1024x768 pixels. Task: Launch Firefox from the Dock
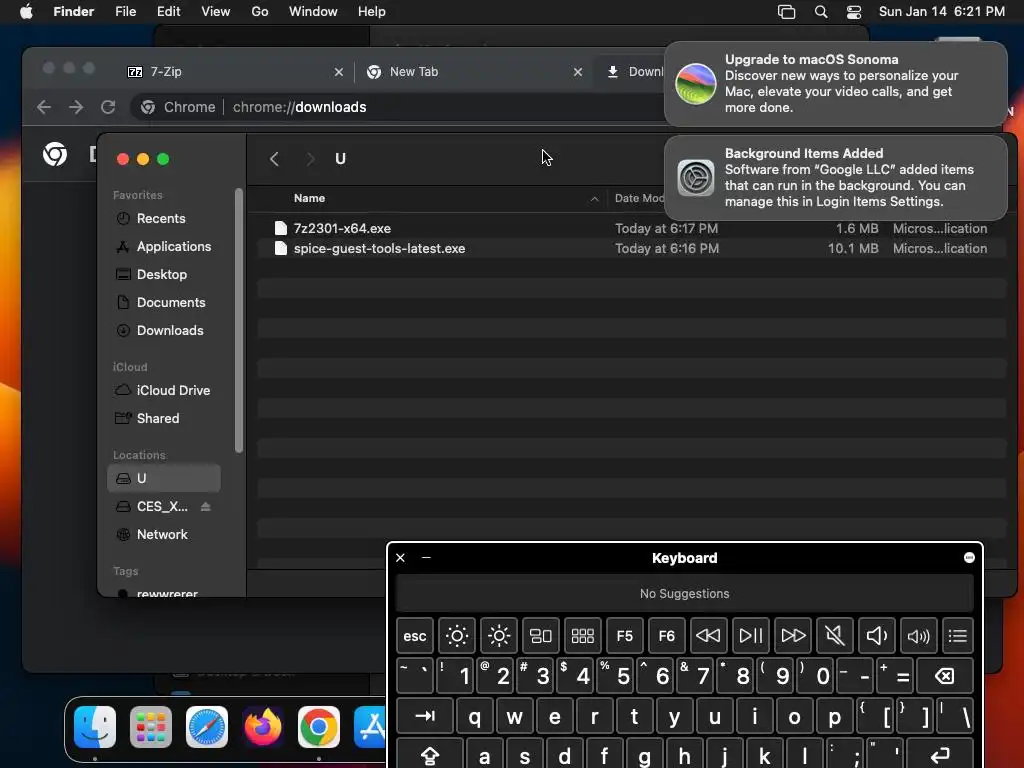point(263,727)
